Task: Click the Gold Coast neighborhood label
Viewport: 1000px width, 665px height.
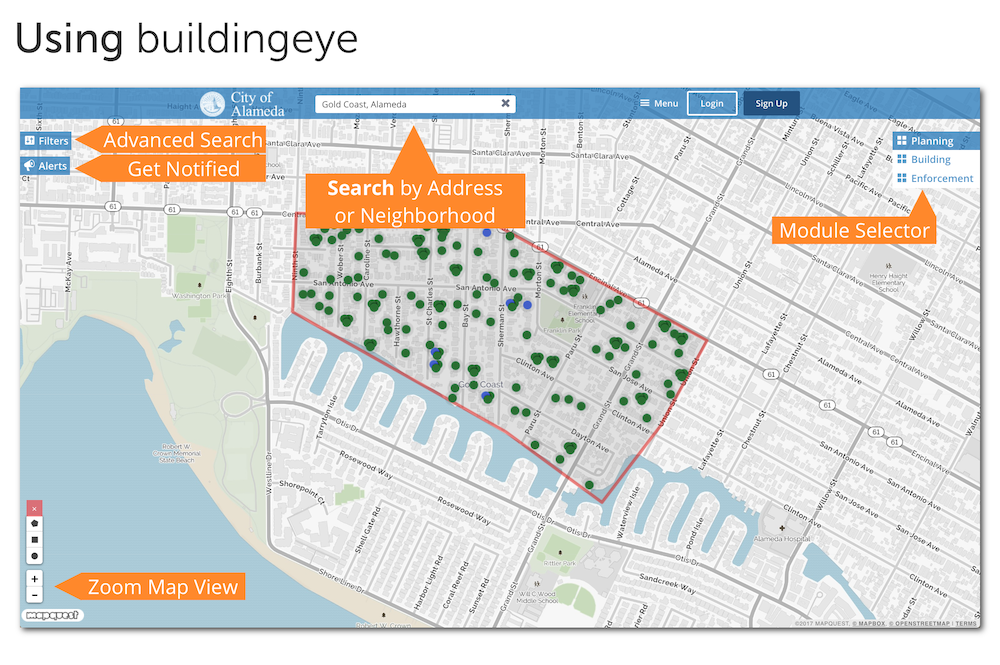Action: 481,384
